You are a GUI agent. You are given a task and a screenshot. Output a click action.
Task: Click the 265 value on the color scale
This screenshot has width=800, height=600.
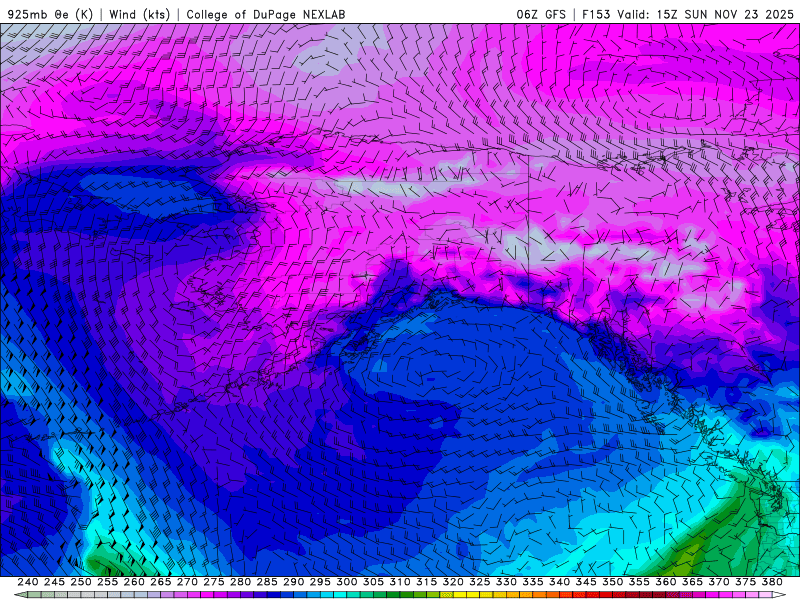[x=160, y=582]
